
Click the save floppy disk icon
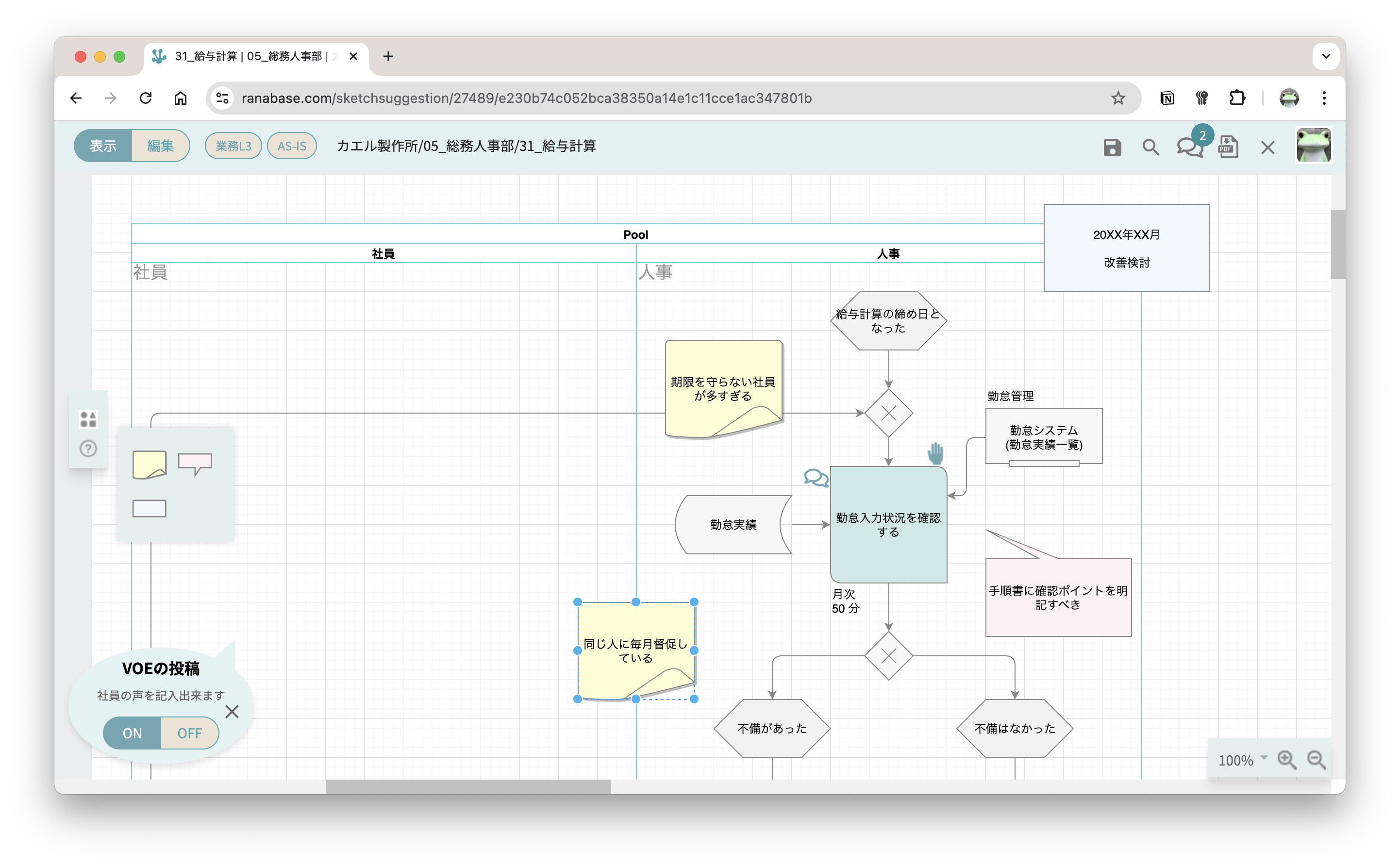[x=1112, y=147]
